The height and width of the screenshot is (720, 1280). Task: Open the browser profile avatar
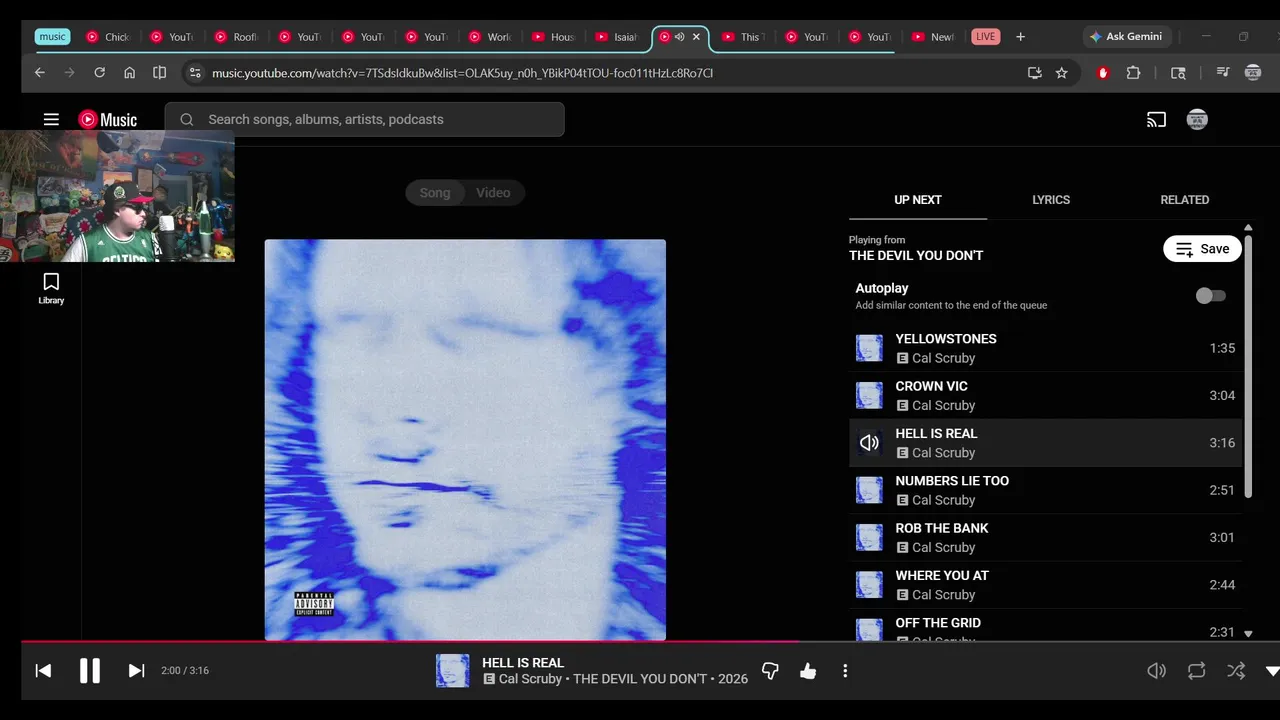1252,73
